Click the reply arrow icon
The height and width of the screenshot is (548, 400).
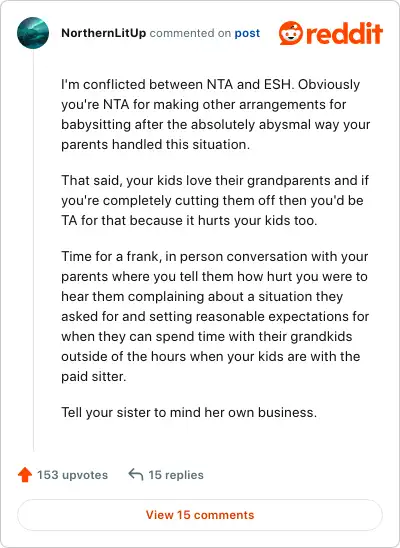pos(136,475)
